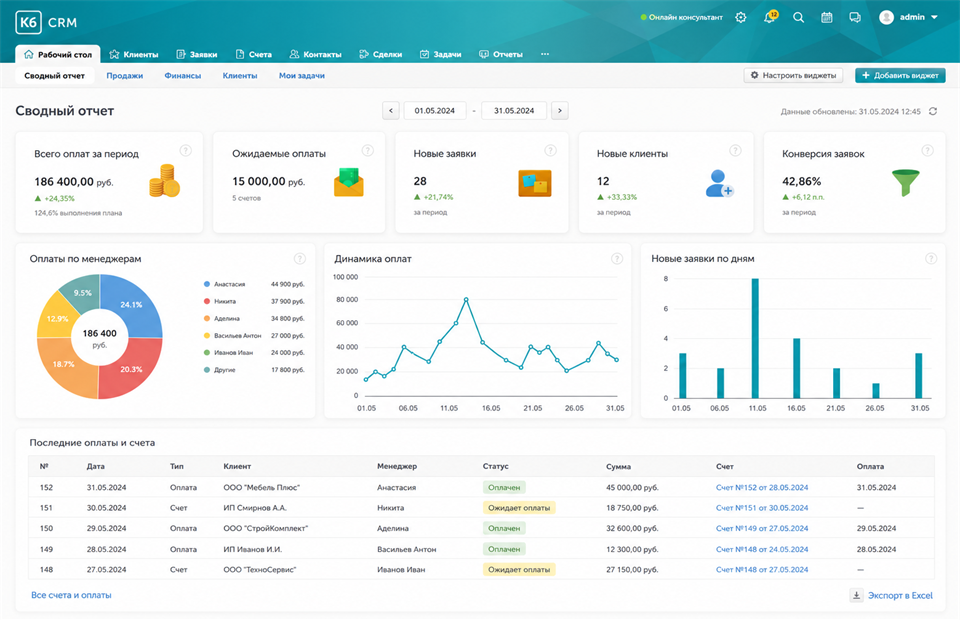Switch to the Финансы subtab
960x620 pixels.
coord(182,76)
